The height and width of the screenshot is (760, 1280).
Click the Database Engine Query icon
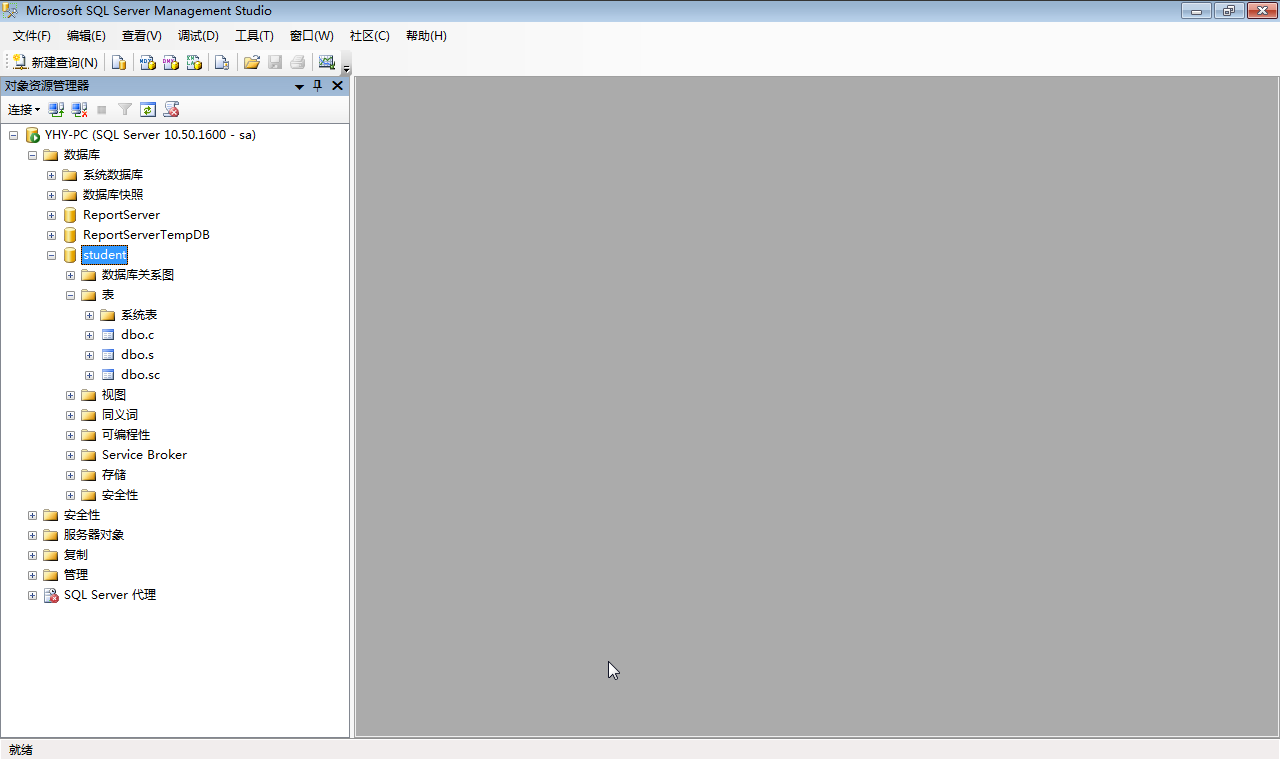coord(119,62)
